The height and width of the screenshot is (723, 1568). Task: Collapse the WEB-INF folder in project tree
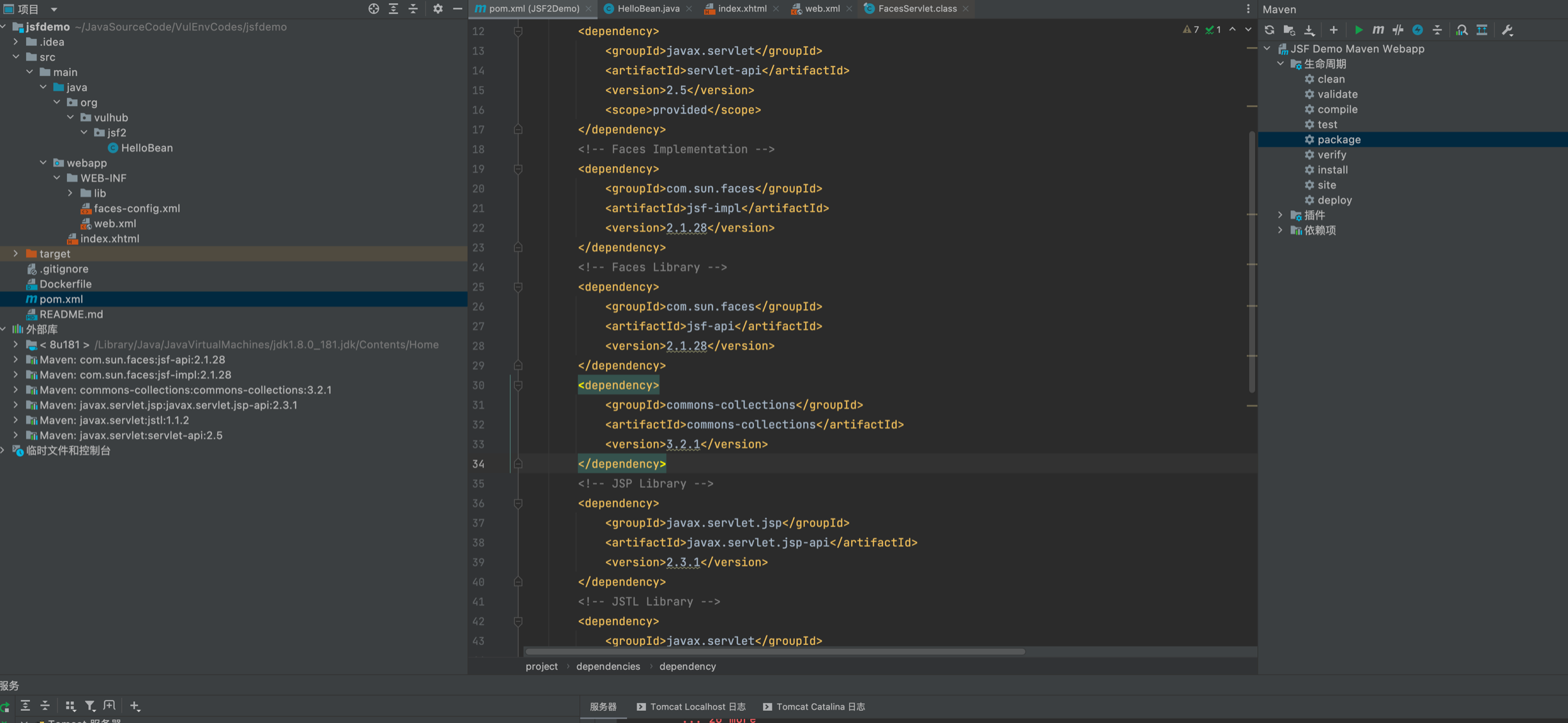[57, 178]
